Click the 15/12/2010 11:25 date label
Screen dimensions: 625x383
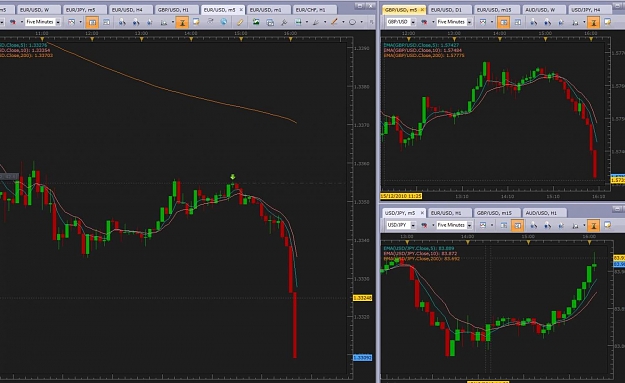pos(401,196)
